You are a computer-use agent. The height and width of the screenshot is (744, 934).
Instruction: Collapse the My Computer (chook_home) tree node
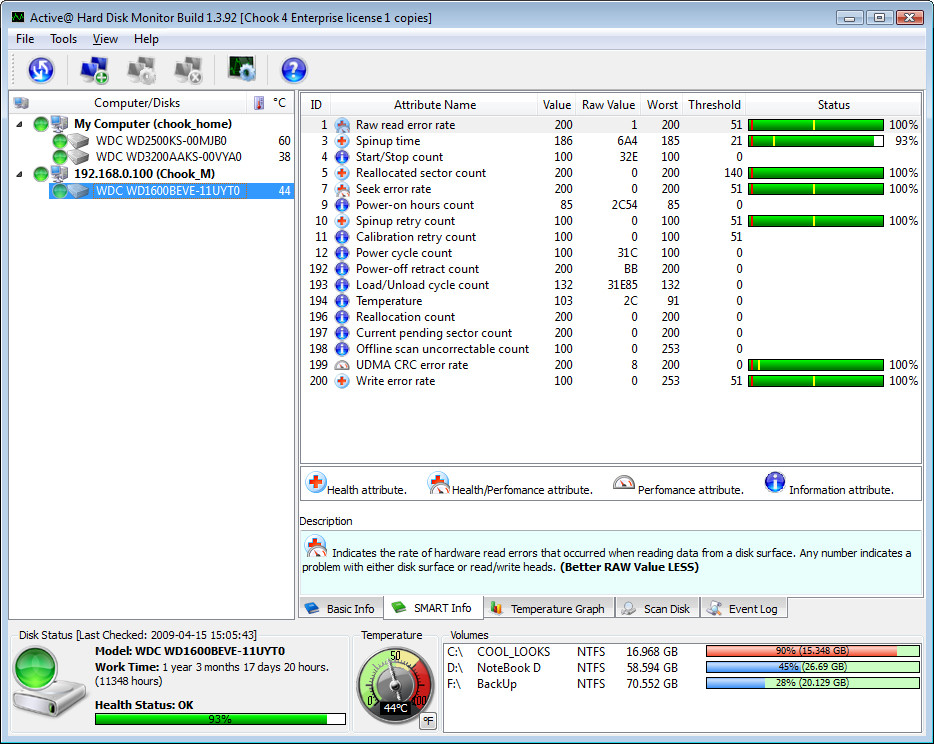coord(19,124)
